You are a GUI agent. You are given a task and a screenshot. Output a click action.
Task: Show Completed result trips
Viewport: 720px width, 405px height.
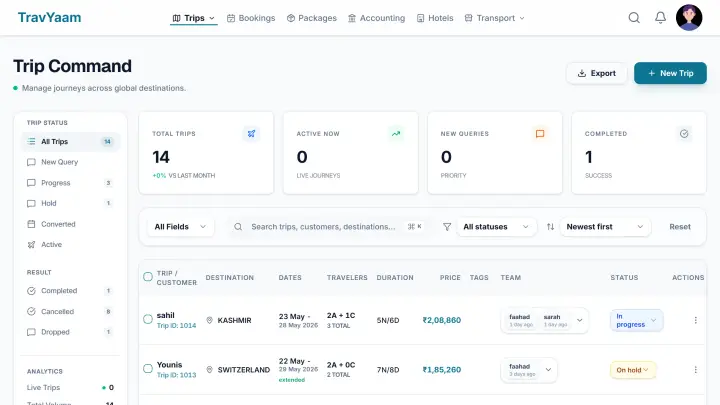70,291
